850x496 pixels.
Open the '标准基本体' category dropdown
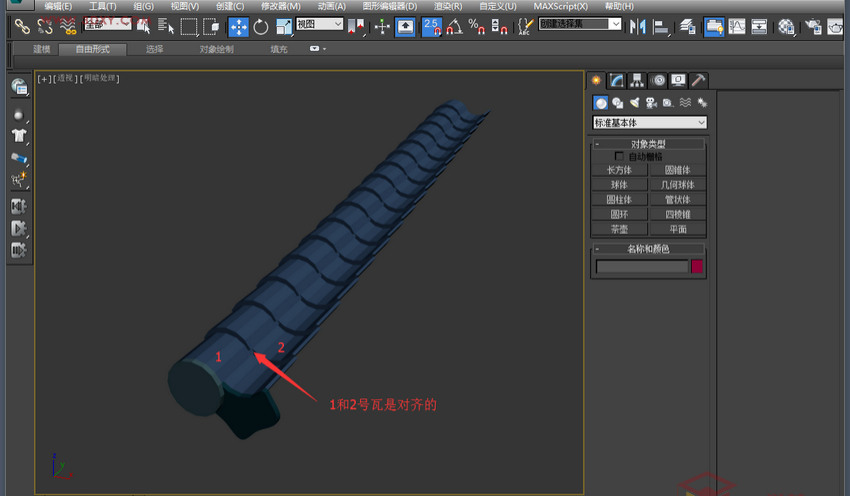[x=649, y=123]
